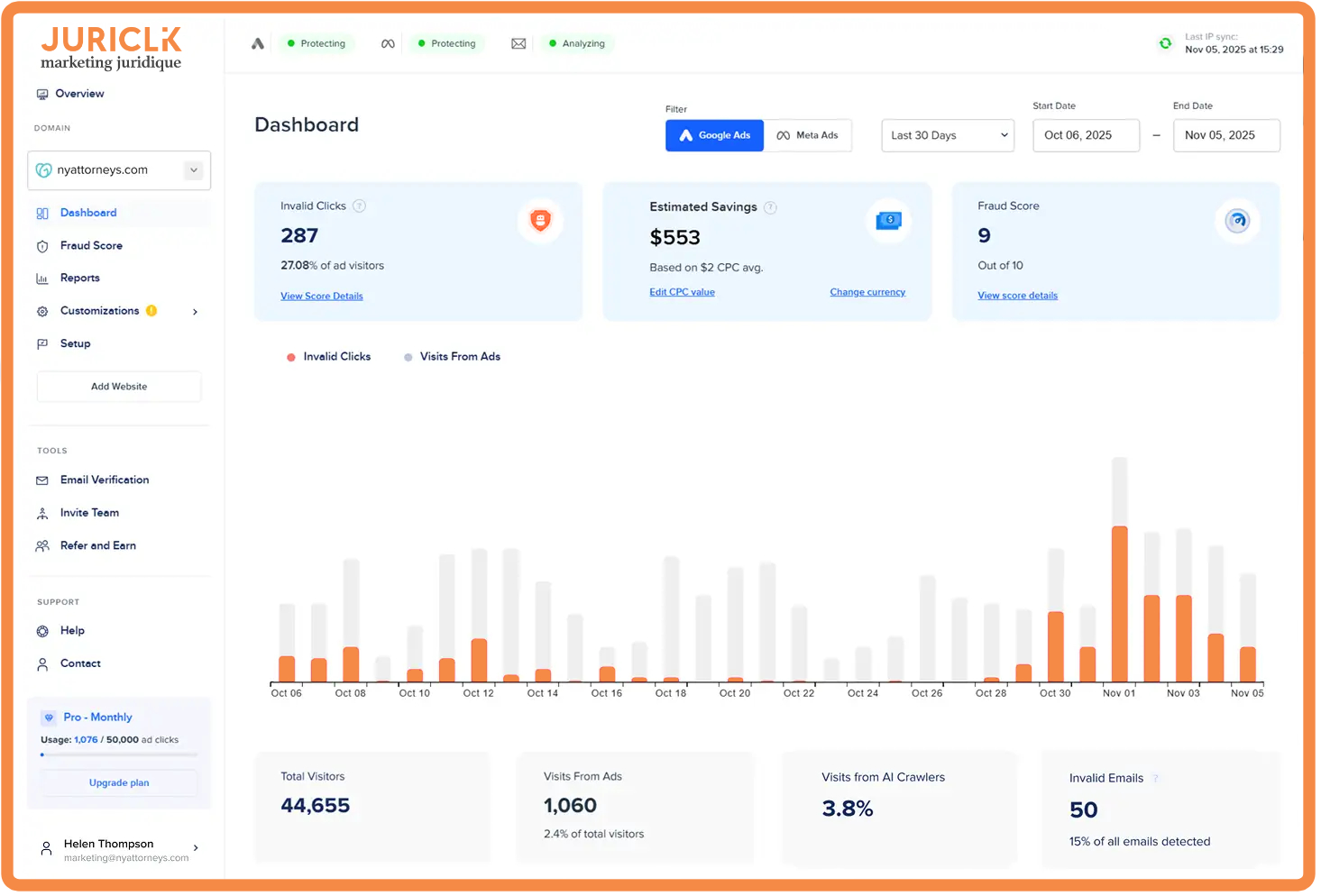This screenshot has height=896, width=1321.
Task: Click the Setup flag icon
Action: (42, 344)
